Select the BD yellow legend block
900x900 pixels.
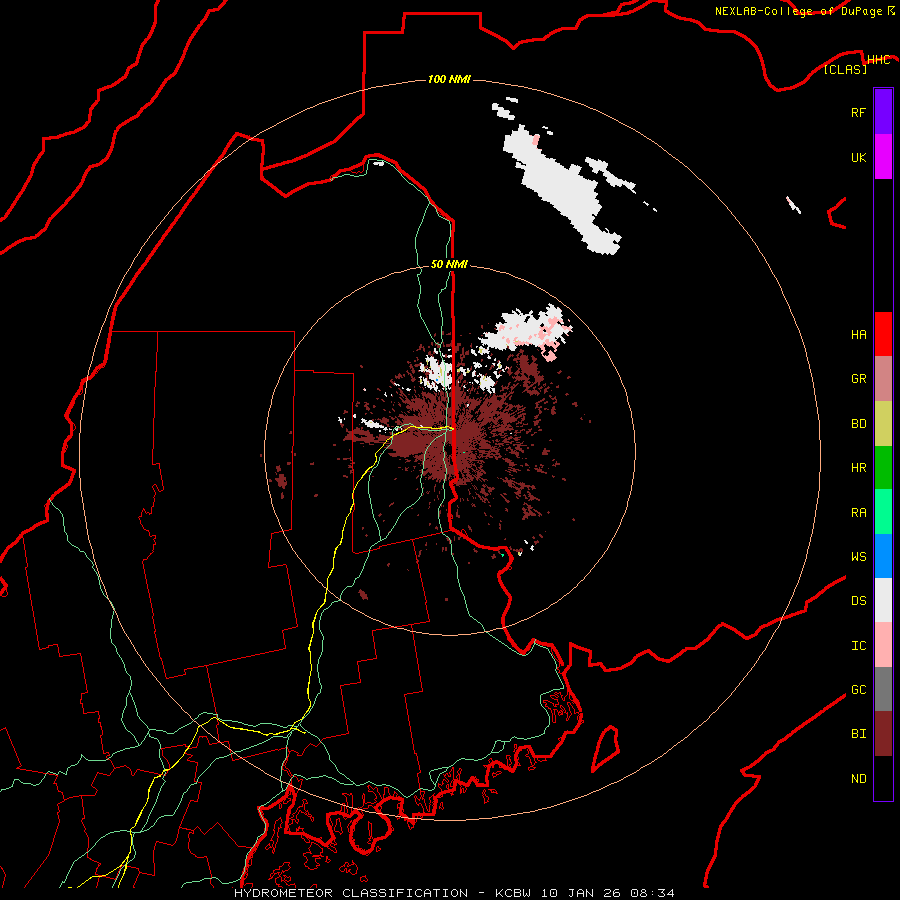point(883,424)
